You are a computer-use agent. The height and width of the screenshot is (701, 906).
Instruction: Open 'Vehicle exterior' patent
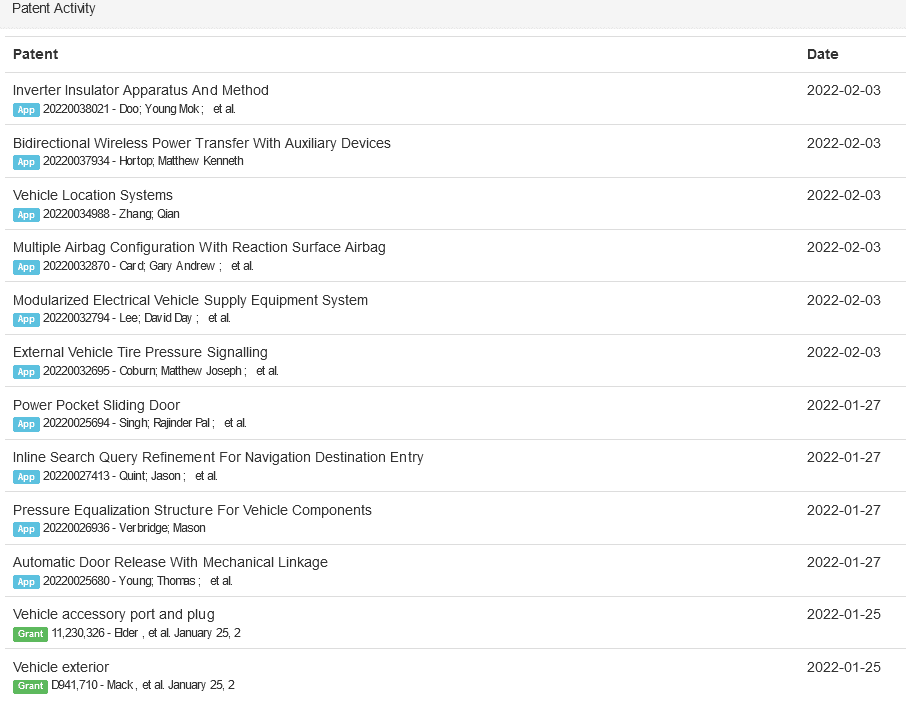[x=61, y=667]
